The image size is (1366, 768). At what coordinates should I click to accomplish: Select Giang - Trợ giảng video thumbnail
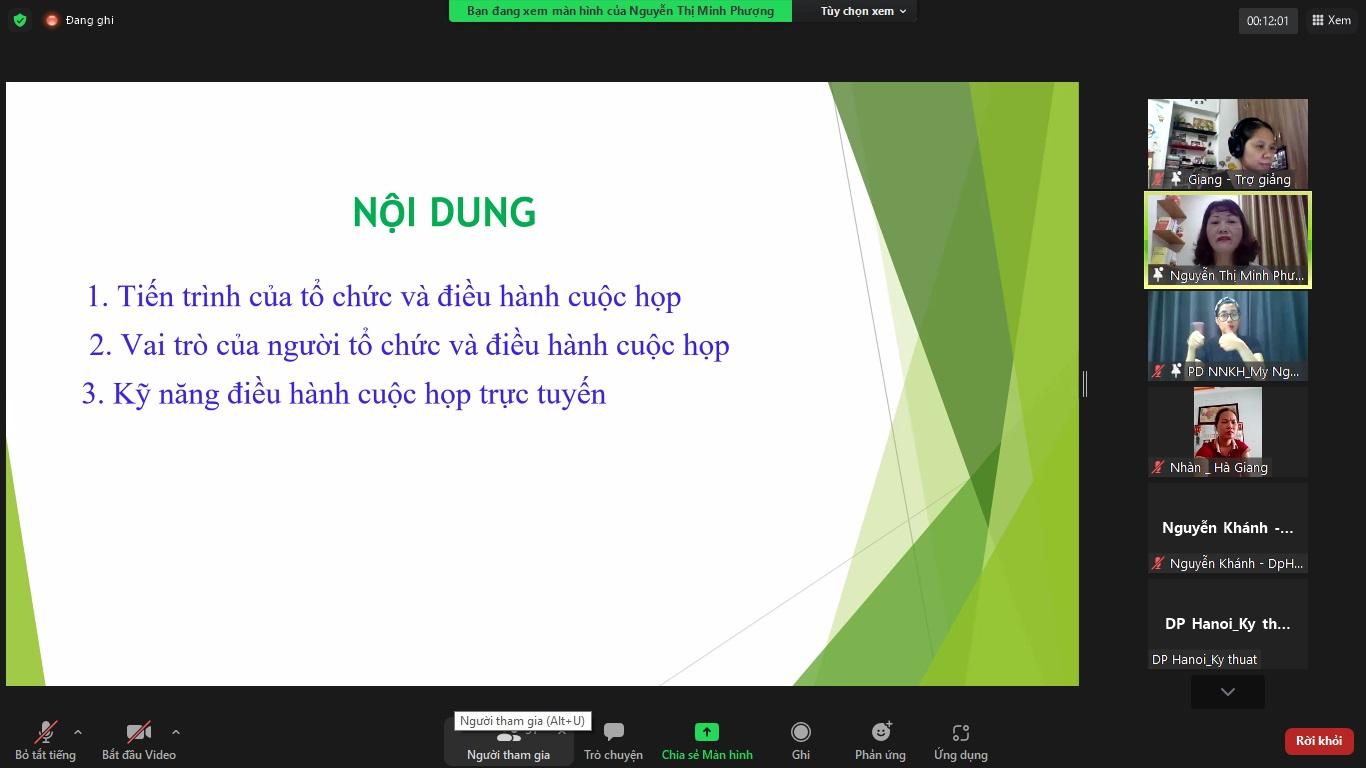(1228, 144)
